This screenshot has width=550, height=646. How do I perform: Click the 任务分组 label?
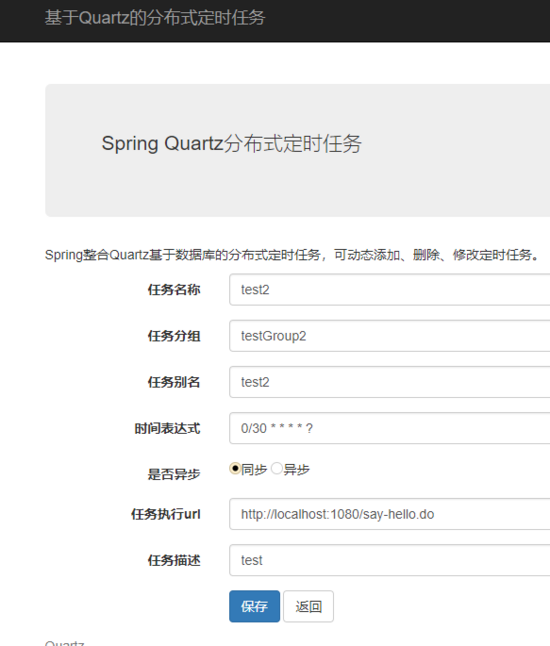[x=174, y=336]
